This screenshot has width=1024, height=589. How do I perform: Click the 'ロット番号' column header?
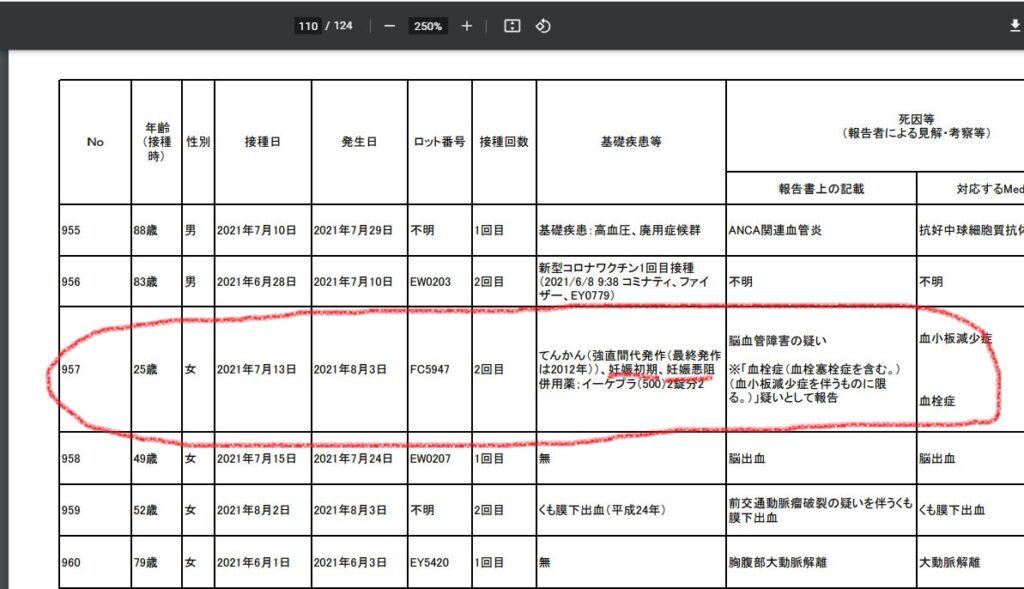(440, 142)
